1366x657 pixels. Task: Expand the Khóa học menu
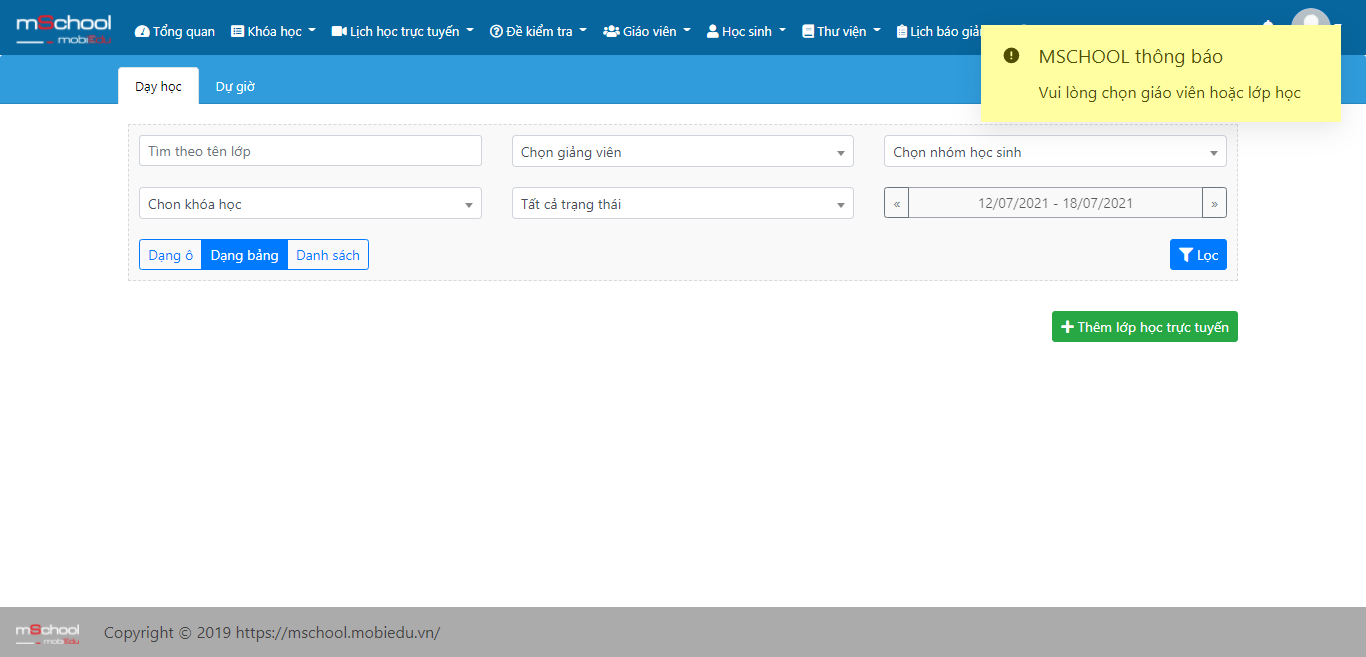point(273,31)
